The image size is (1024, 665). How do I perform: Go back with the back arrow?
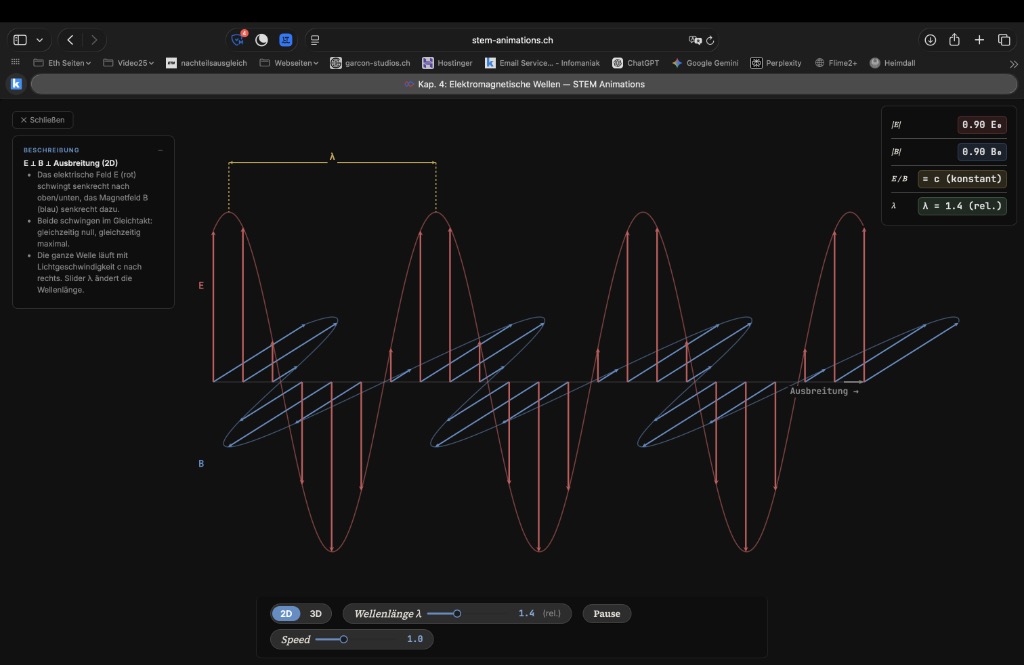(71, 40)
